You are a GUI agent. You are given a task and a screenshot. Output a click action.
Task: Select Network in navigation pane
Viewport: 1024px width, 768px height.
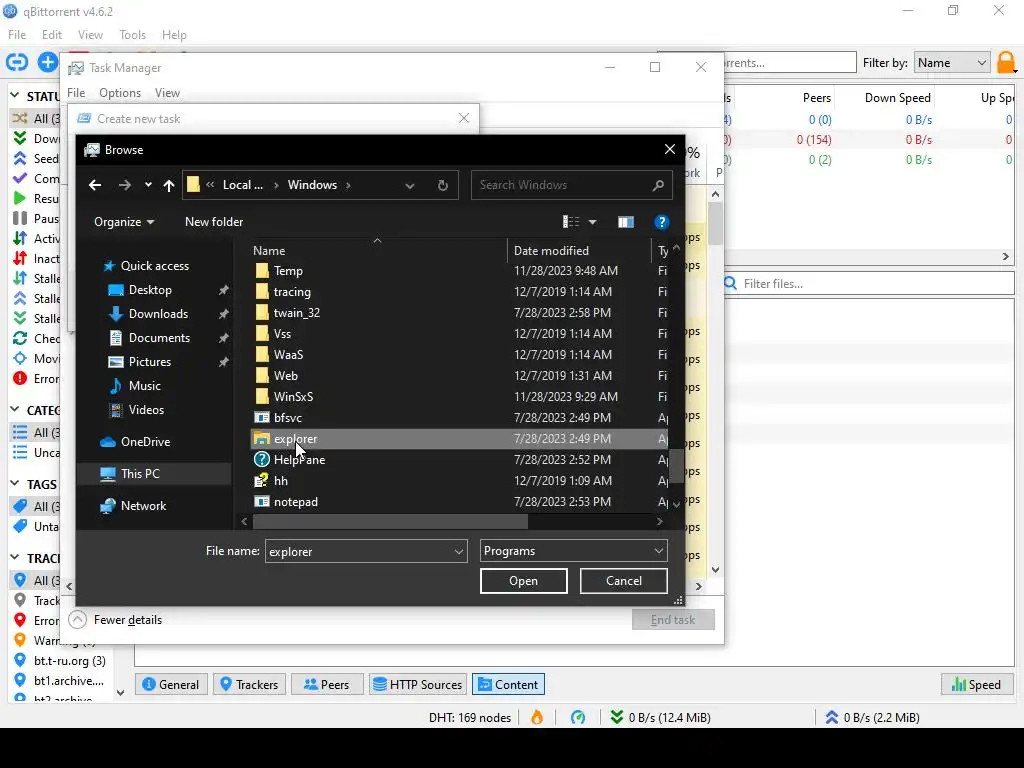(142, 506)
